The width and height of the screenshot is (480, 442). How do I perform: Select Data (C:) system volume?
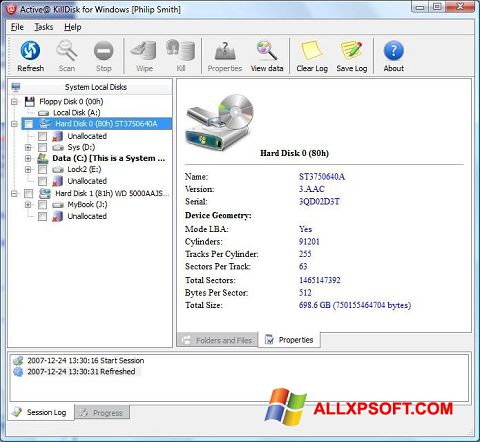[109, 158]
